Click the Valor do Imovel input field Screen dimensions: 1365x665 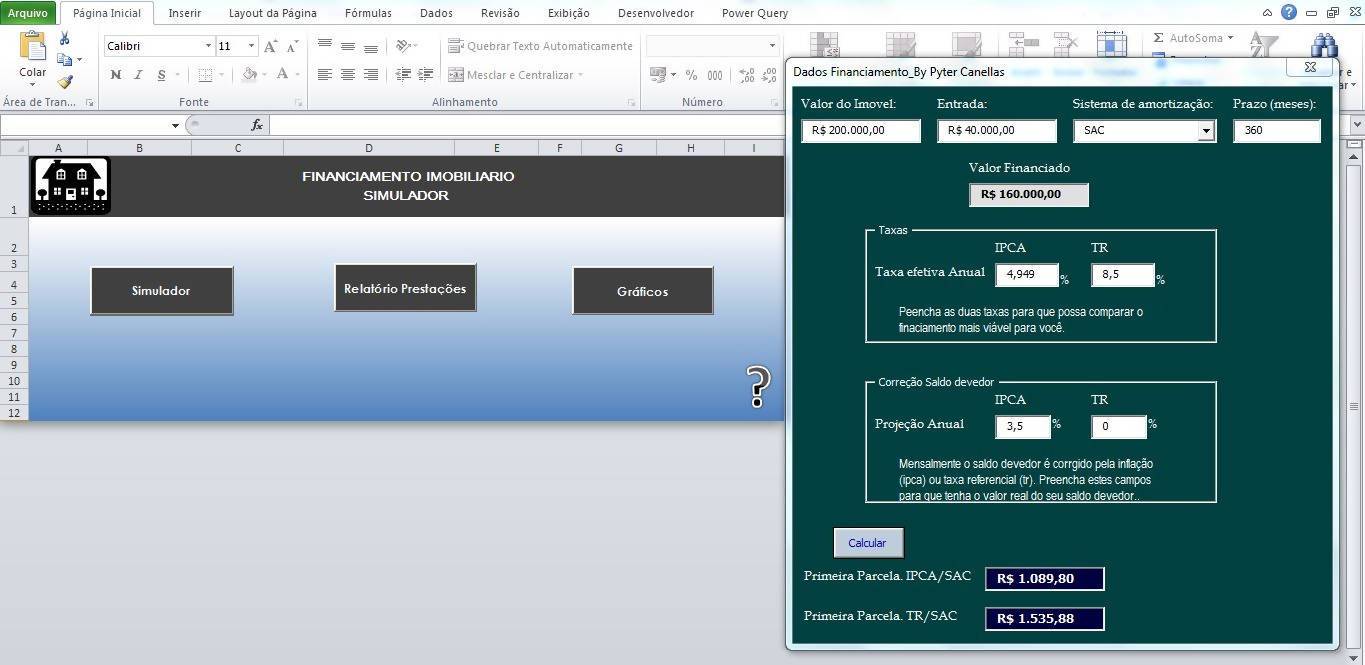click(861, 131)
